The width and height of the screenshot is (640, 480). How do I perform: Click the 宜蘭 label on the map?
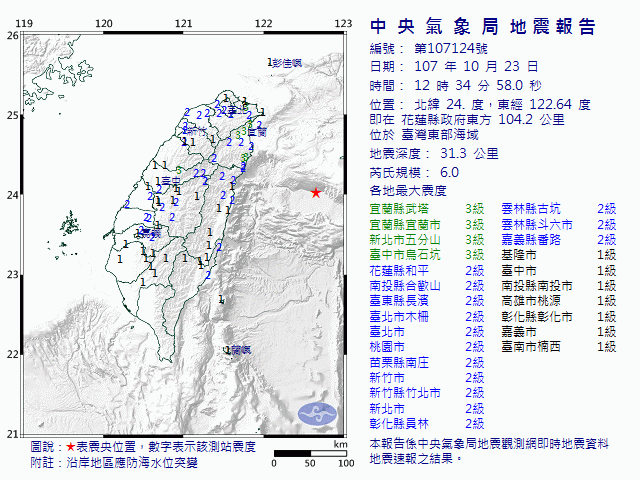[x=257, y=132]
